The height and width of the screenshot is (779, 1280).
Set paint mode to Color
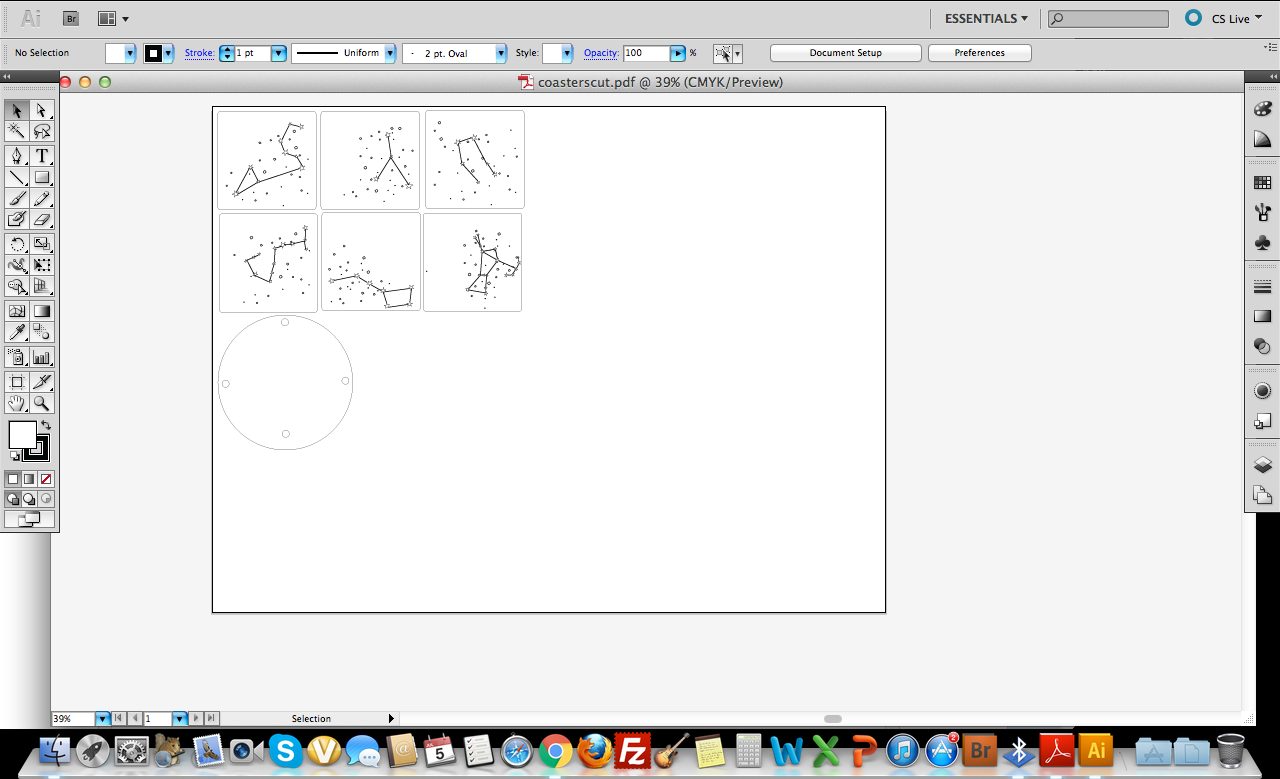(x=13, y=479)
